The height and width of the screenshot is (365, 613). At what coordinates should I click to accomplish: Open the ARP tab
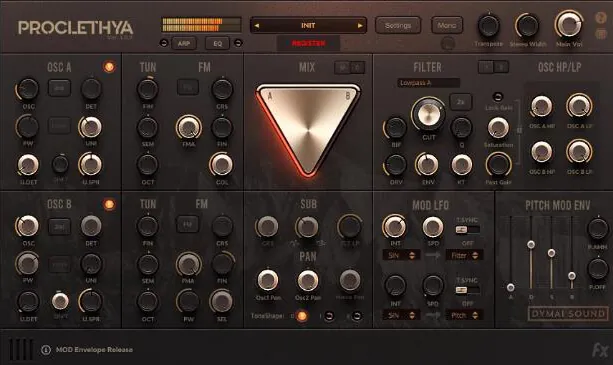[184, 43]
